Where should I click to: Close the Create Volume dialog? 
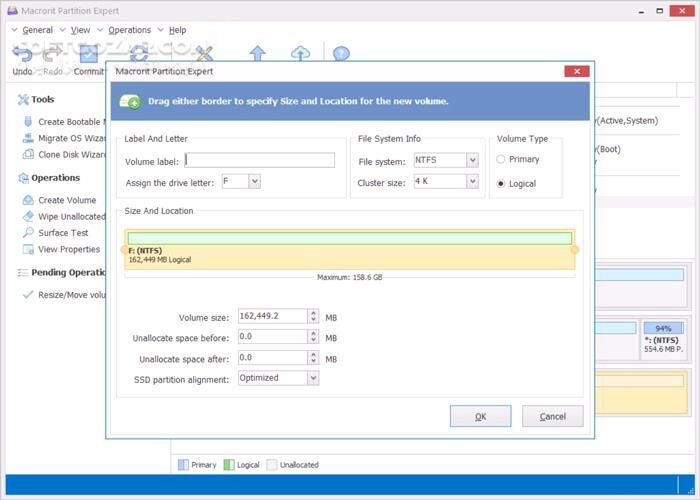click(577, 71)
